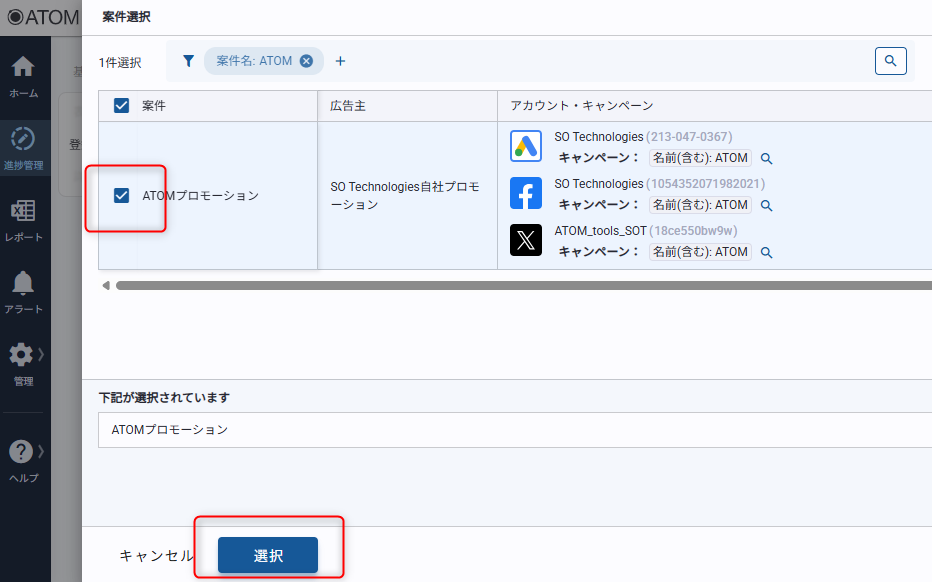
Task: Click キャンセル to dismiss dialog
Action: tap(156, 555)
